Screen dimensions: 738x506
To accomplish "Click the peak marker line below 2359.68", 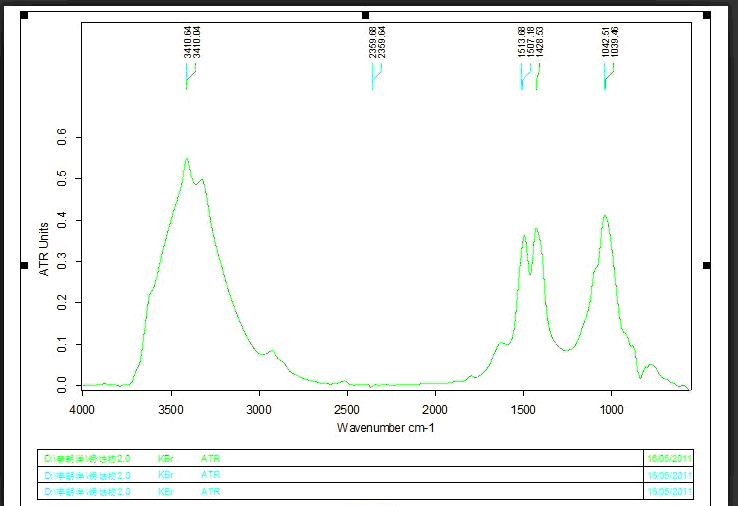I will tap(373, 76).
